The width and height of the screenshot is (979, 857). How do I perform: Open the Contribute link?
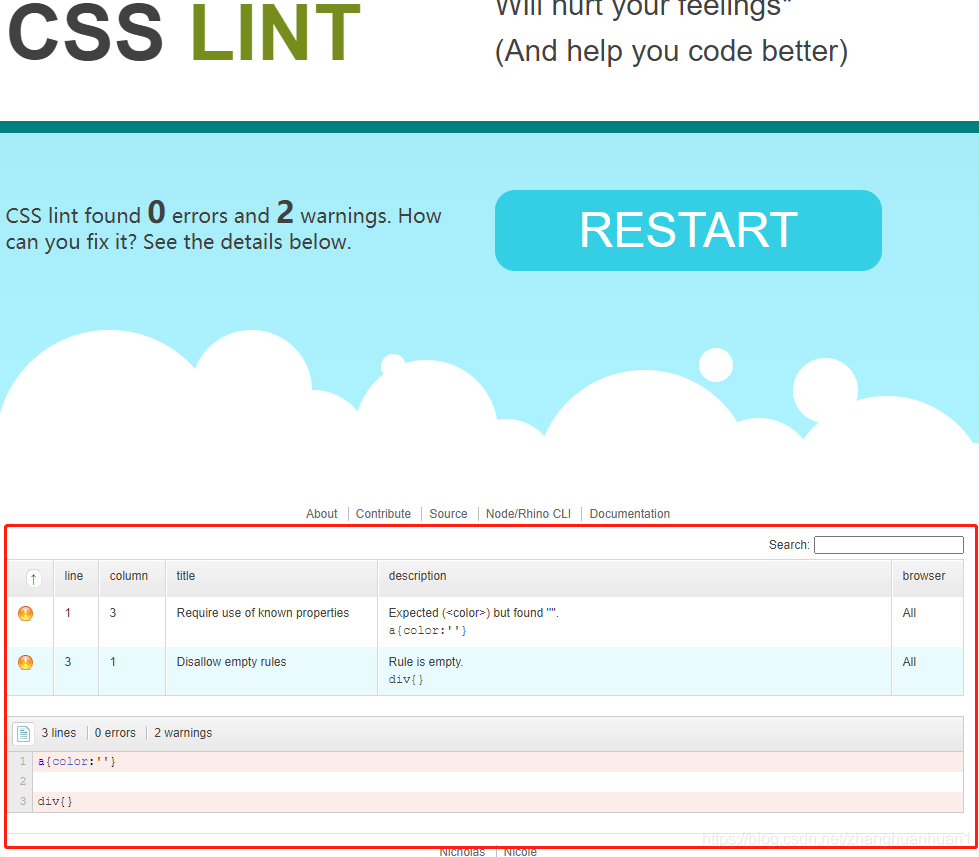(x=383, y=514)
